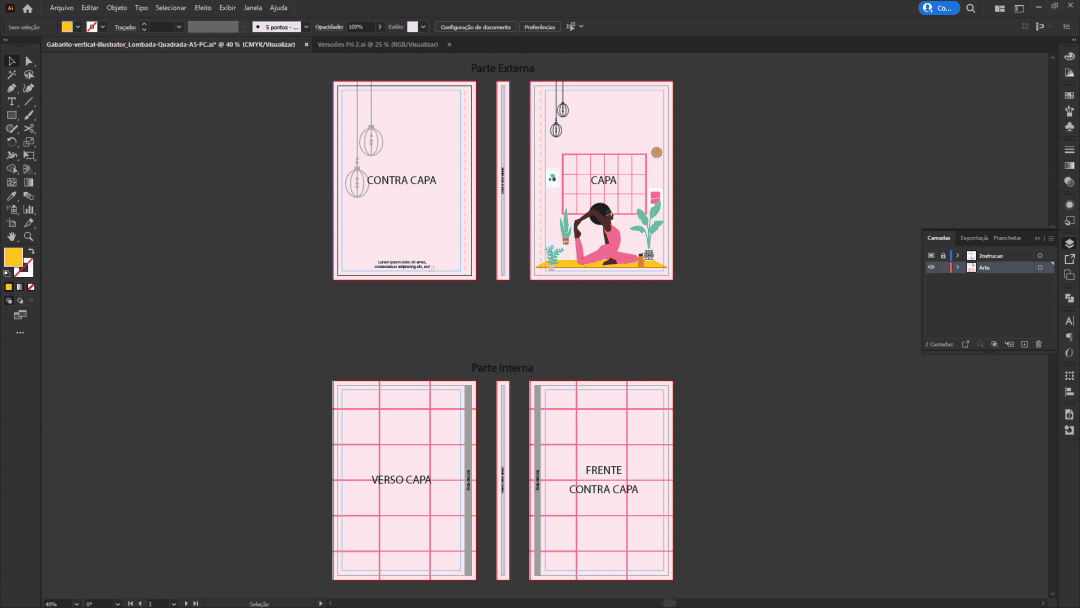Open the Objeto menu

tap(117, 8)
